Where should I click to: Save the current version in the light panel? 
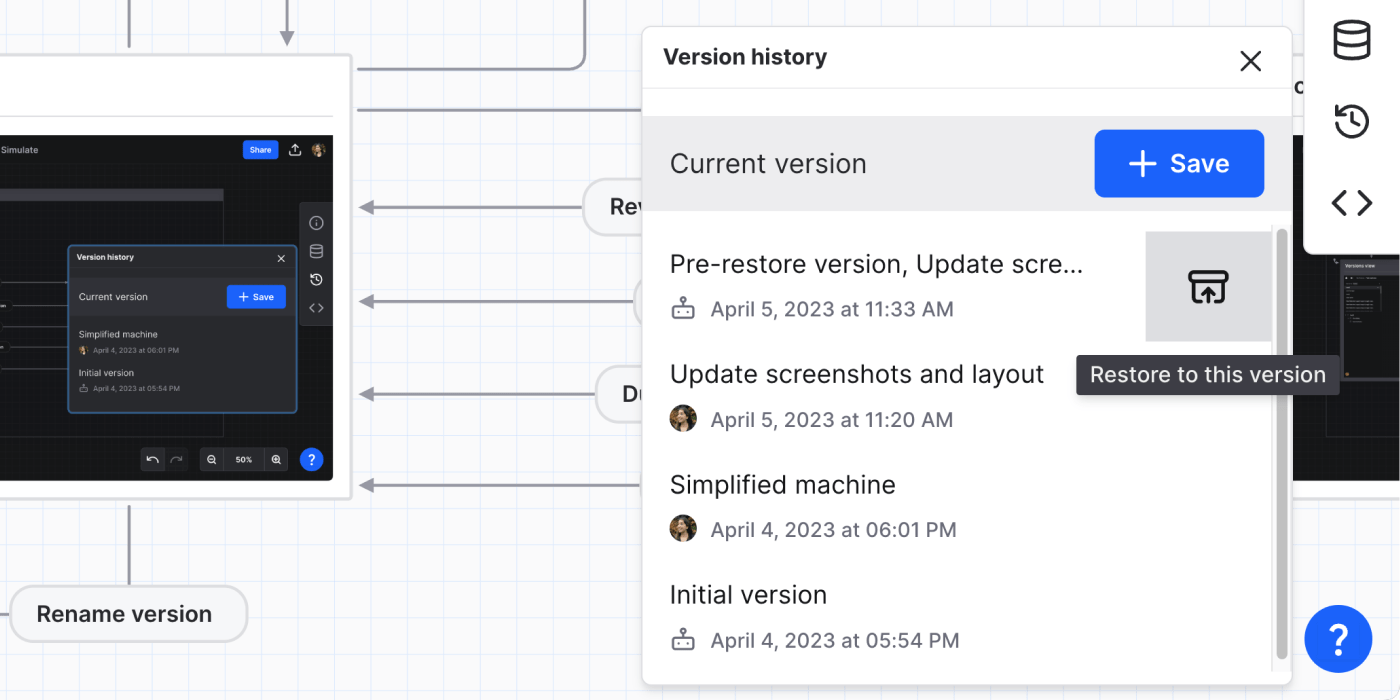(1179, 164)
